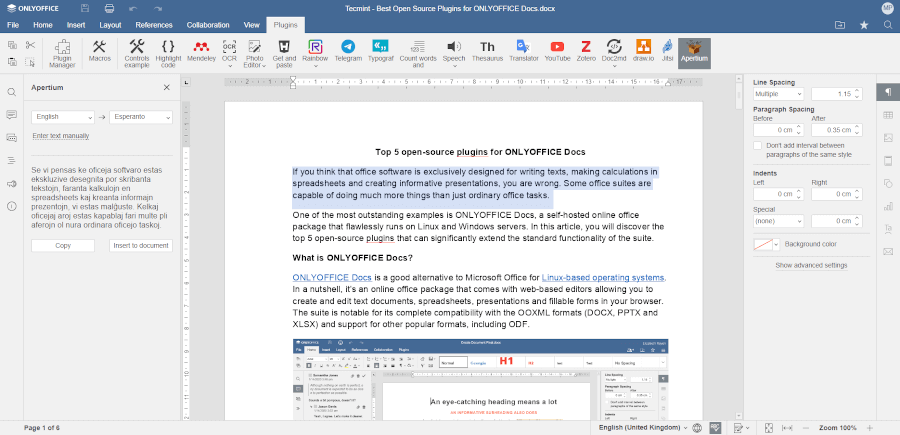Open the Plugin Manager
The height and width of the screenshot is (435, 900).
pos(62,53)
